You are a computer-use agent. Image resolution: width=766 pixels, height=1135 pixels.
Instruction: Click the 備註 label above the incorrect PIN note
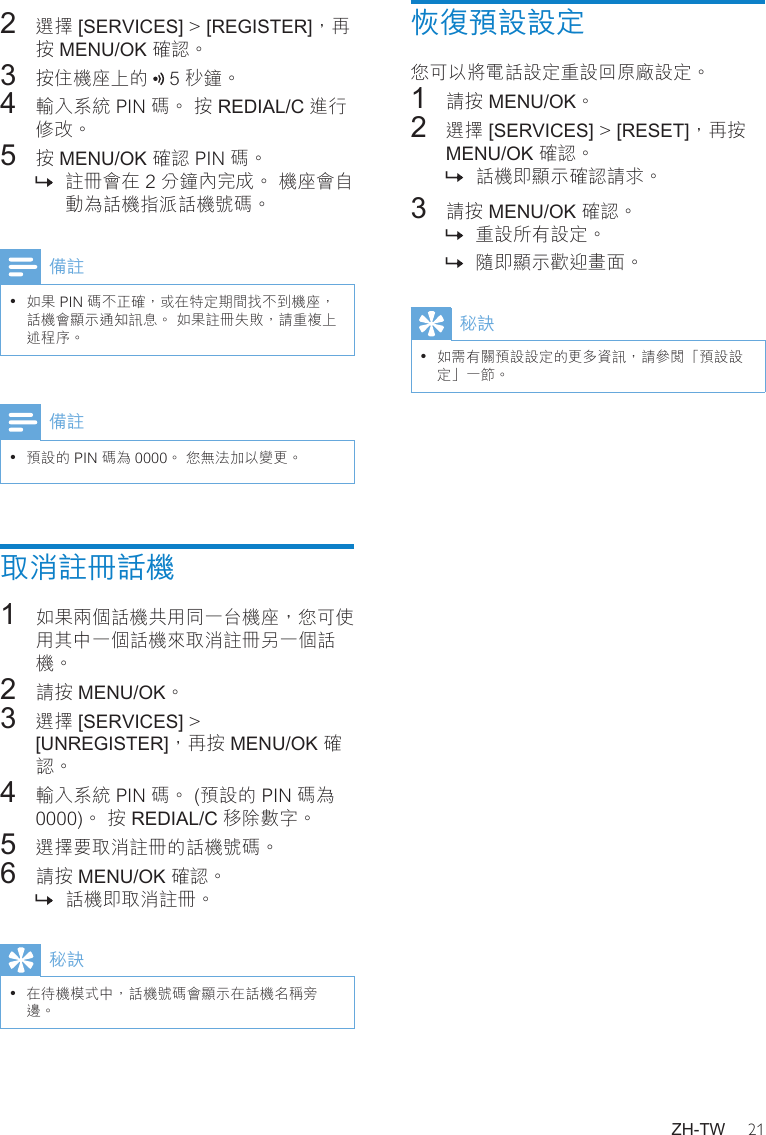[x=67, y=266]
